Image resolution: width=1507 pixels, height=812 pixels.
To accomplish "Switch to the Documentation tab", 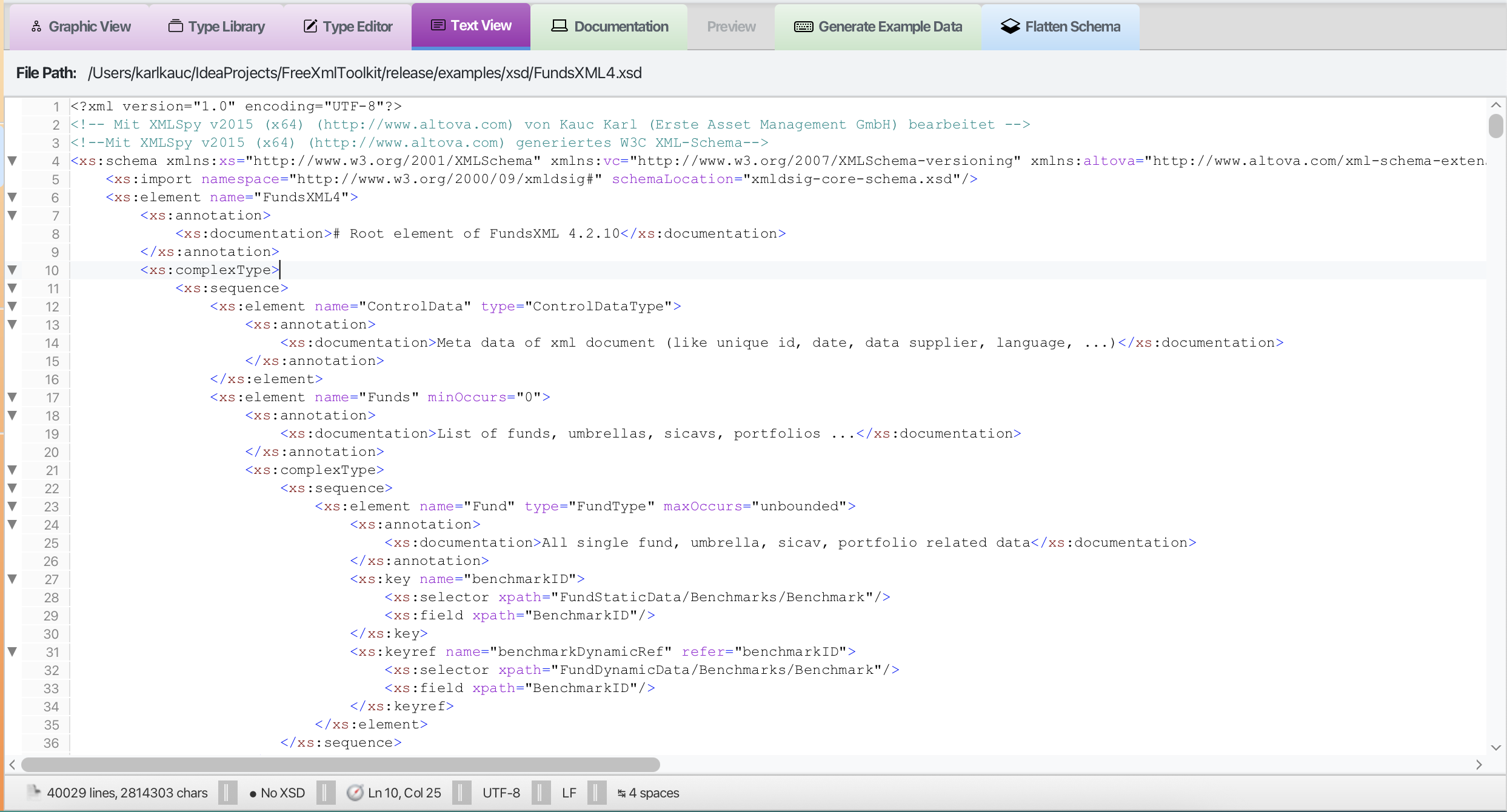I will pyautogui.click(x=610, y=26).
